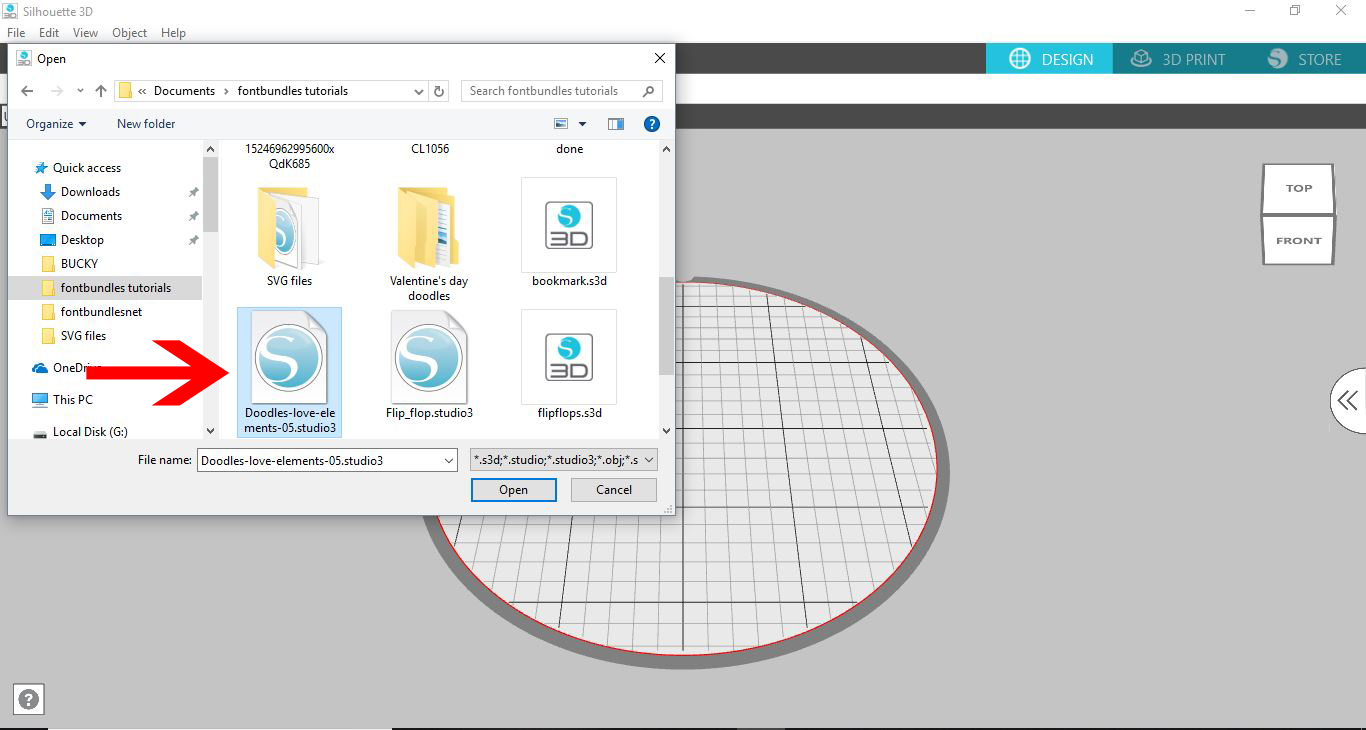Open the Edit menu

49,33
